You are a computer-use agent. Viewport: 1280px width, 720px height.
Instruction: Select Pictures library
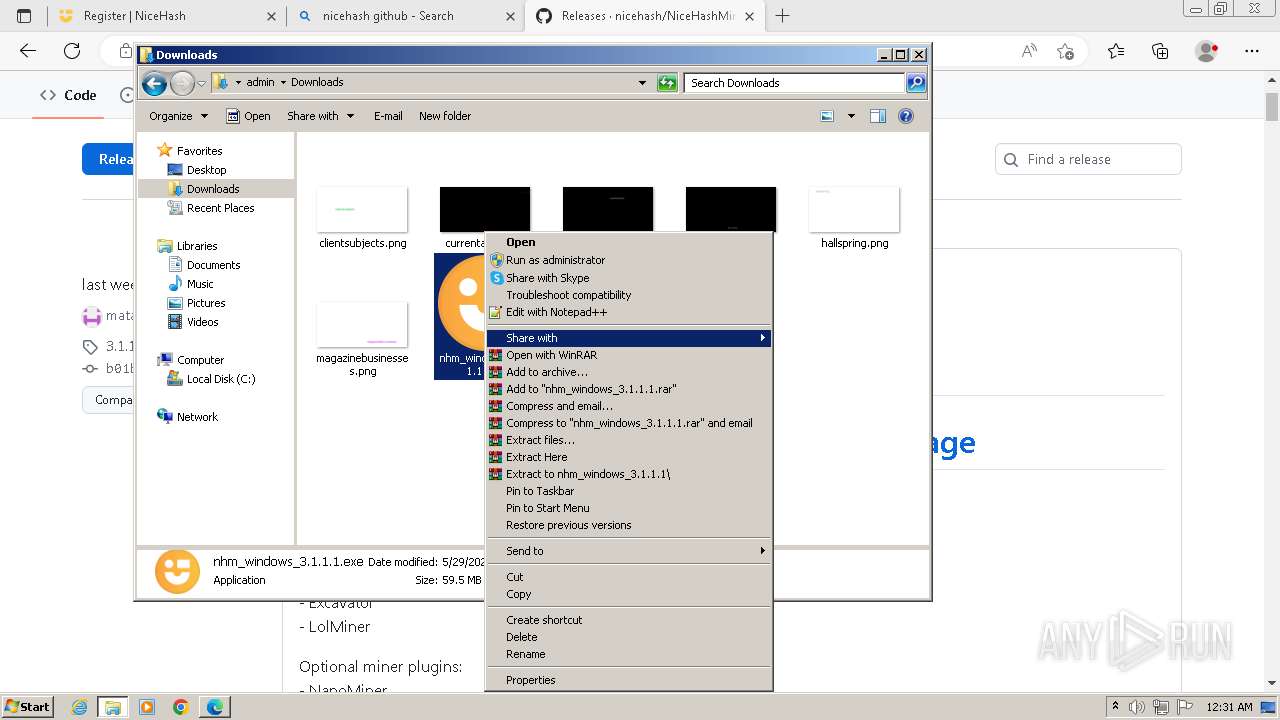206,303
